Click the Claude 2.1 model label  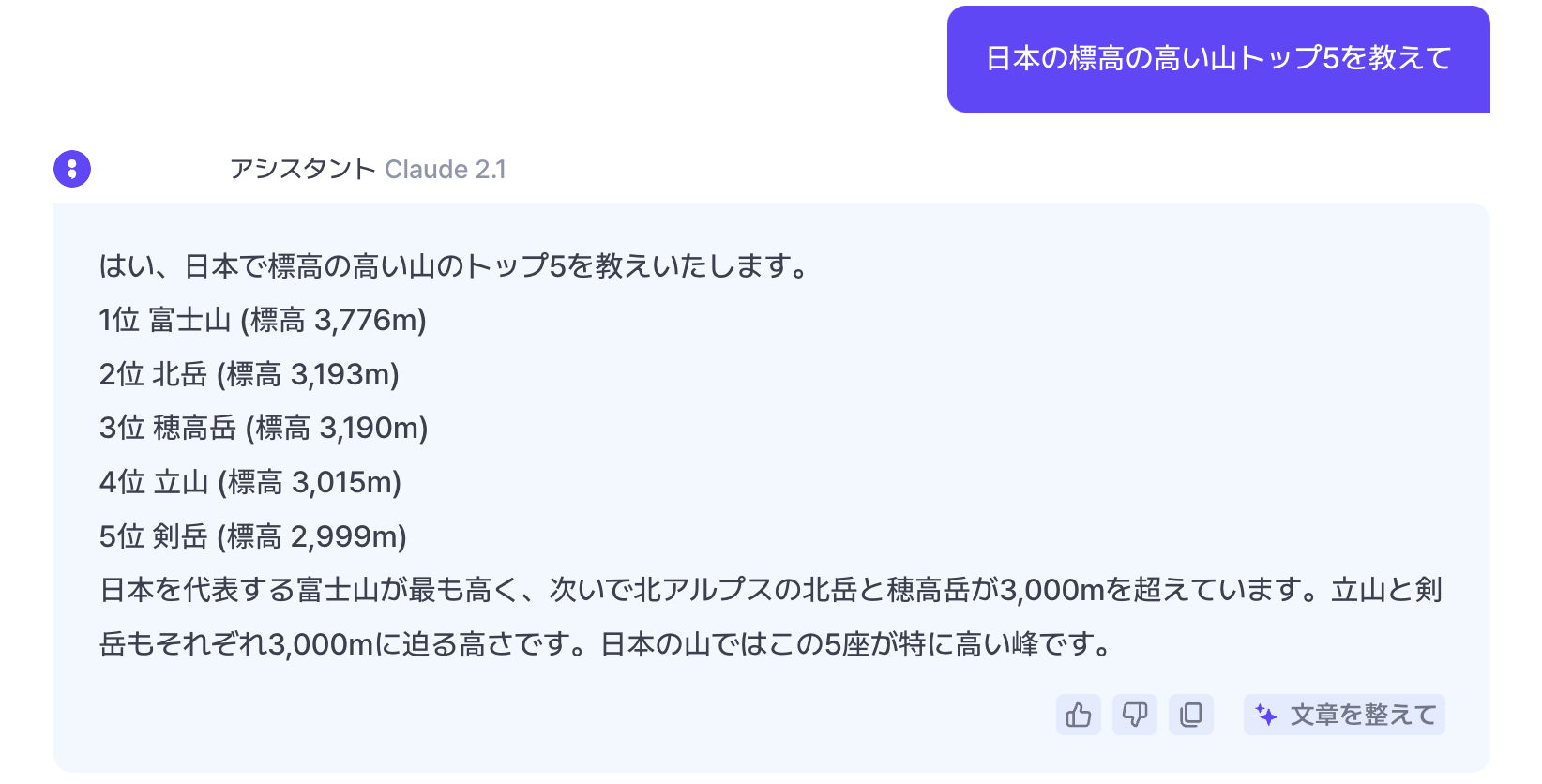coord(446,169)
